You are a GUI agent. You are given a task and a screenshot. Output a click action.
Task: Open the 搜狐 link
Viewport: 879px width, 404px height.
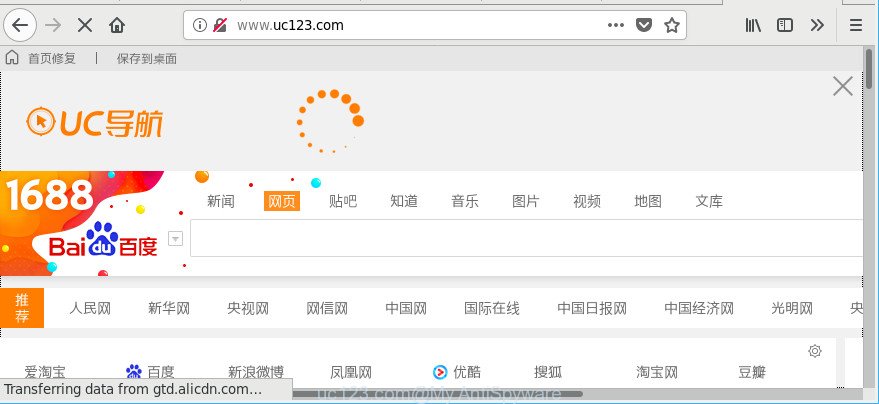click(548, 372)
